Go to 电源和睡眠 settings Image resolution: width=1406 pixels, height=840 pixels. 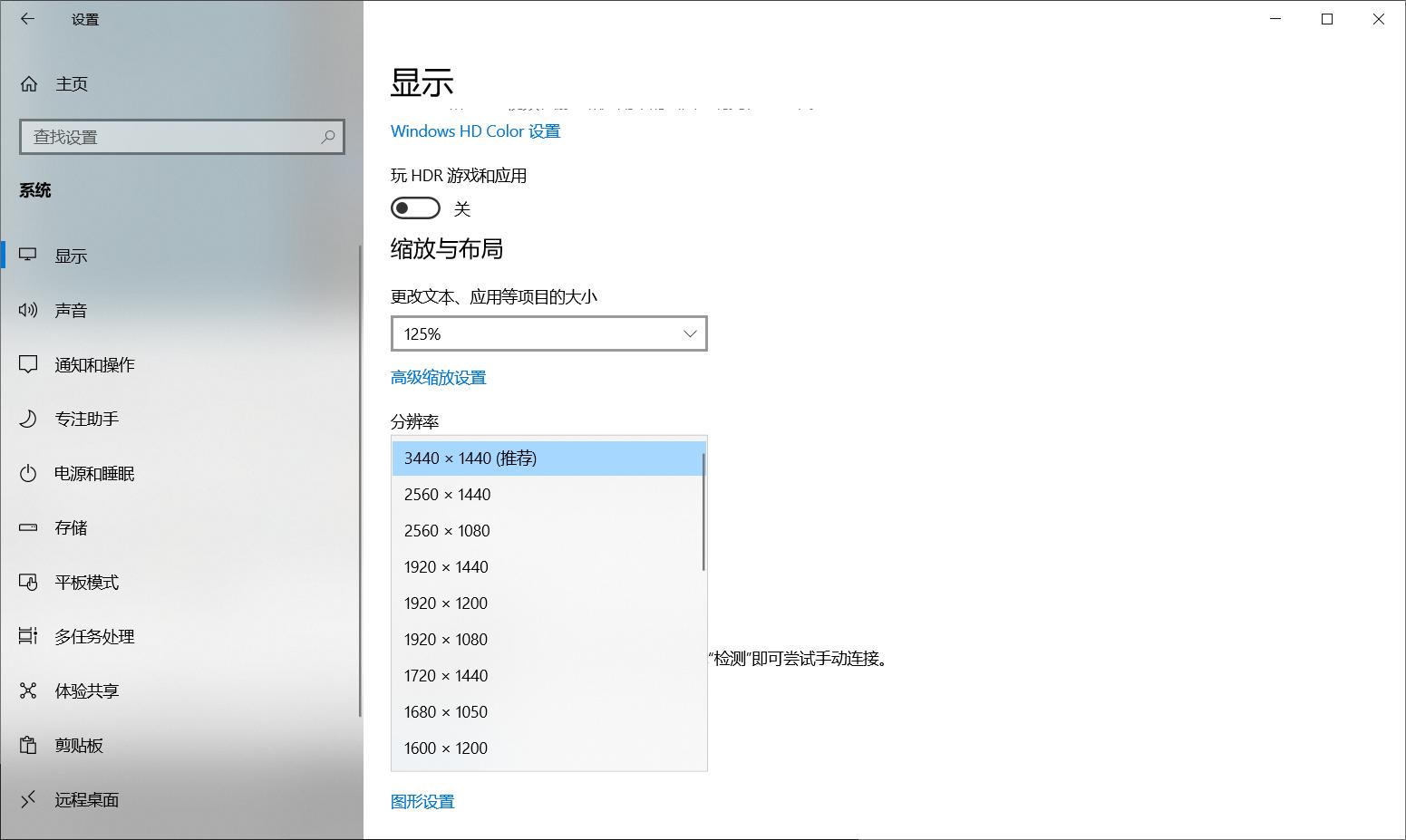[93, 473]
